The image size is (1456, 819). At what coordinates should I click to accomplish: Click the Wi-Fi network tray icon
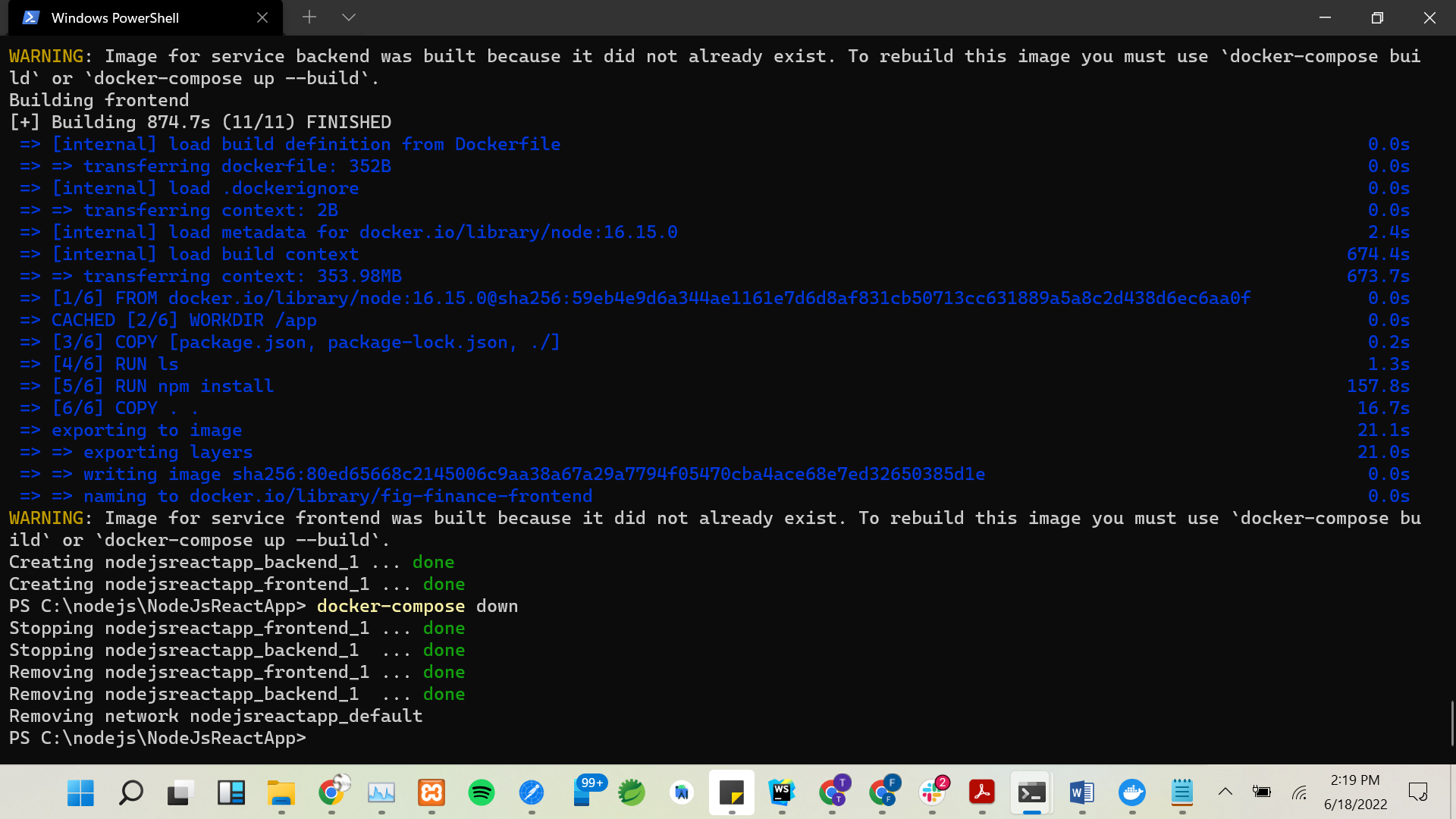coord(1300,792)
